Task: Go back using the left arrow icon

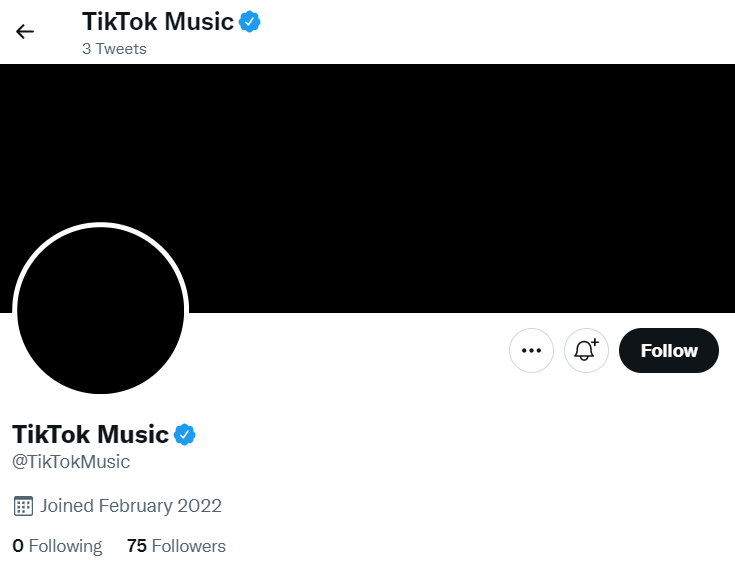Action: tap(25, 31)
